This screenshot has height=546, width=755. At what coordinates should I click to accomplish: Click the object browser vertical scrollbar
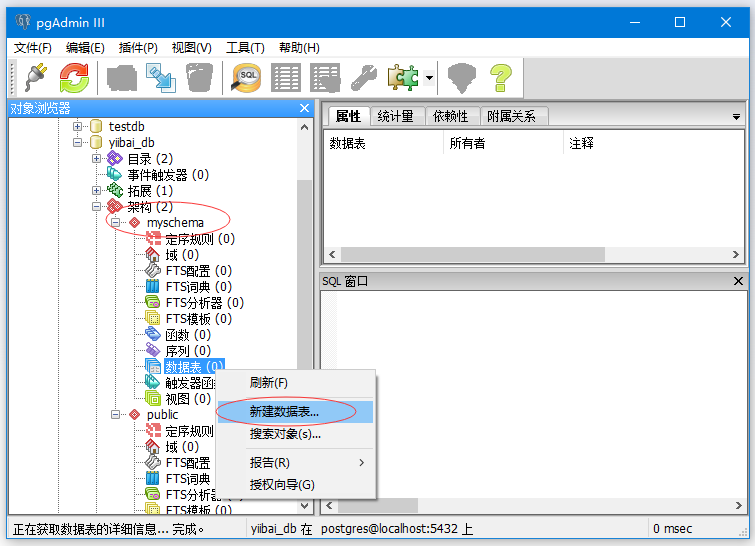point(305,300)
